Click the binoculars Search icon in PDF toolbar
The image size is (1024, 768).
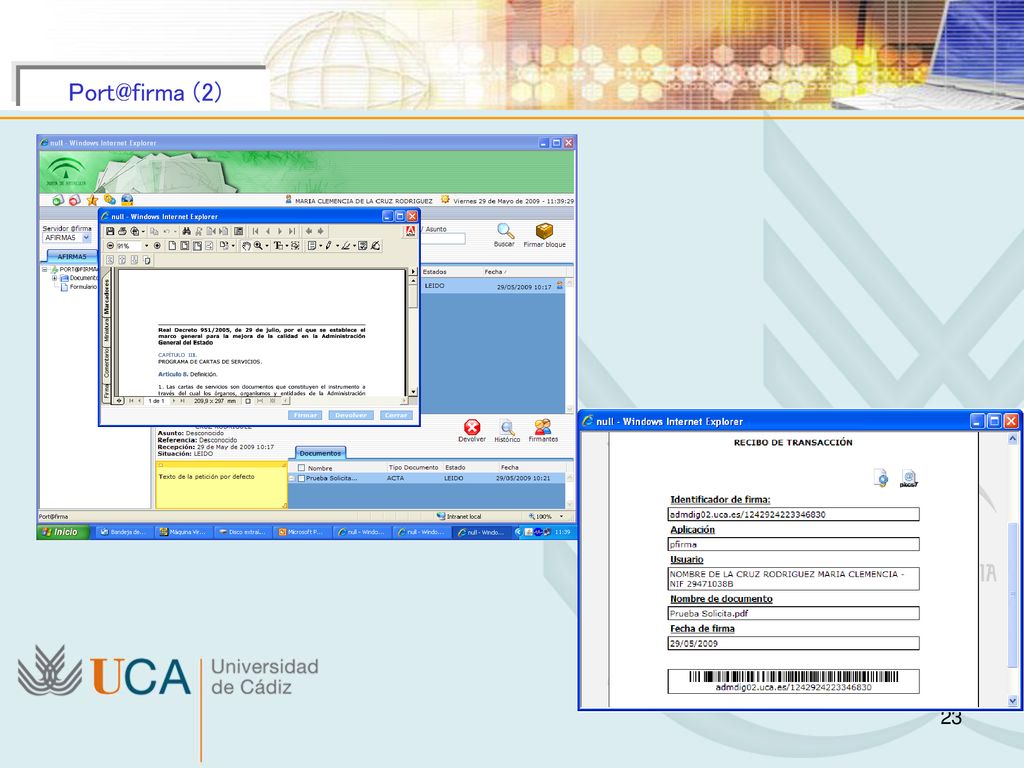click(x=187, y=231)
